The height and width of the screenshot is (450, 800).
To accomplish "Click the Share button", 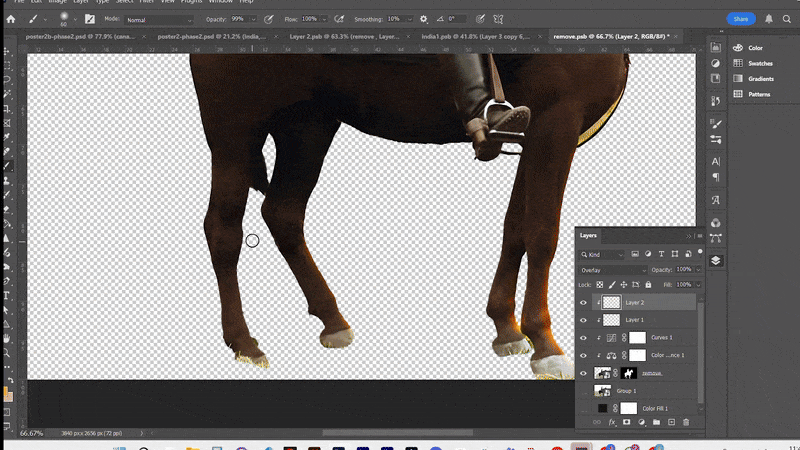I will pyautogui.click(x=741, y=19).
